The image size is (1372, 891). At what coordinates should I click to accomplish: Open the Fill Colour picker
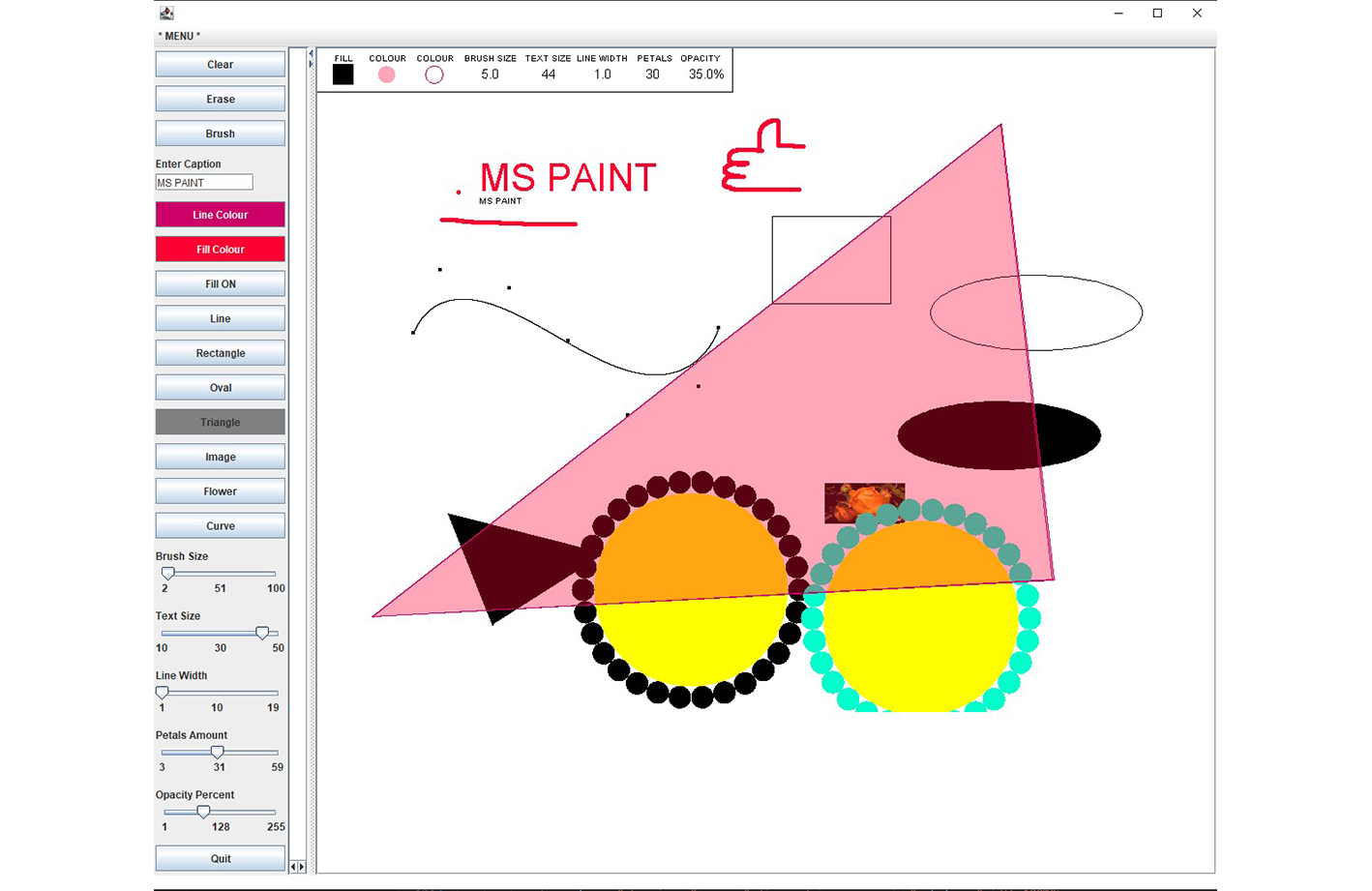tap(220, 250)
